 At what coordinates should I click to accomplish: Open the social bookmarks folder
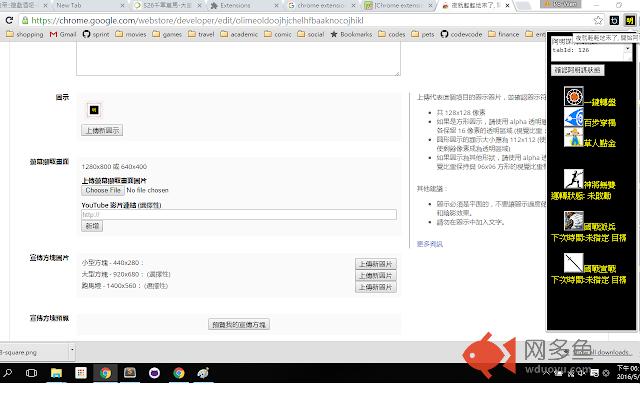[311, 34]
